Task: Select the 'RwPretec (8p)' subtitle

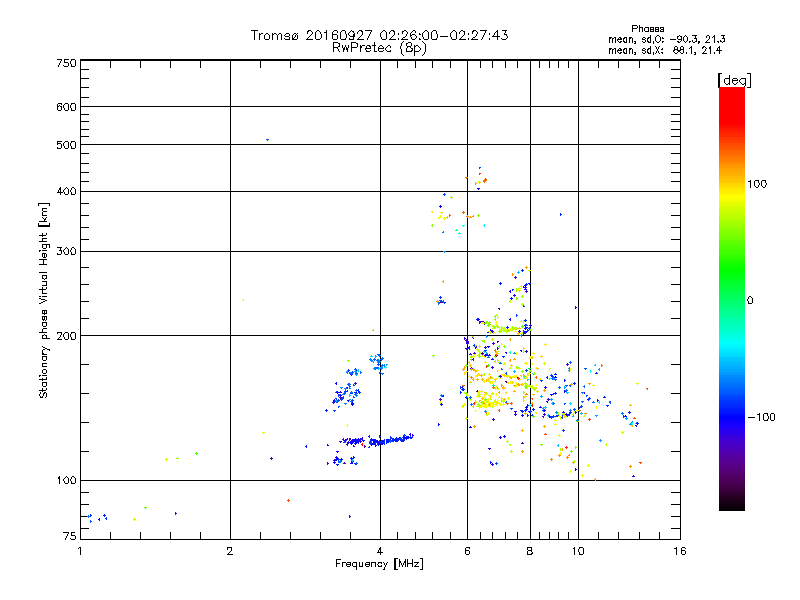Action: click(x=379, y=48)
